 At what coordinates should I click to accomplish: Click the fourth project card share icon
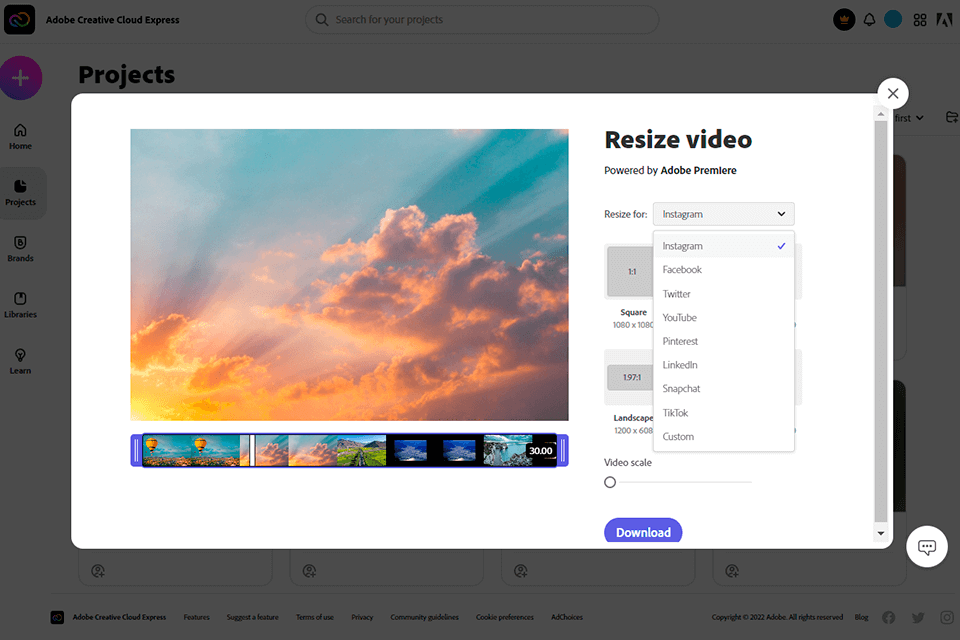tap(732, 571)
